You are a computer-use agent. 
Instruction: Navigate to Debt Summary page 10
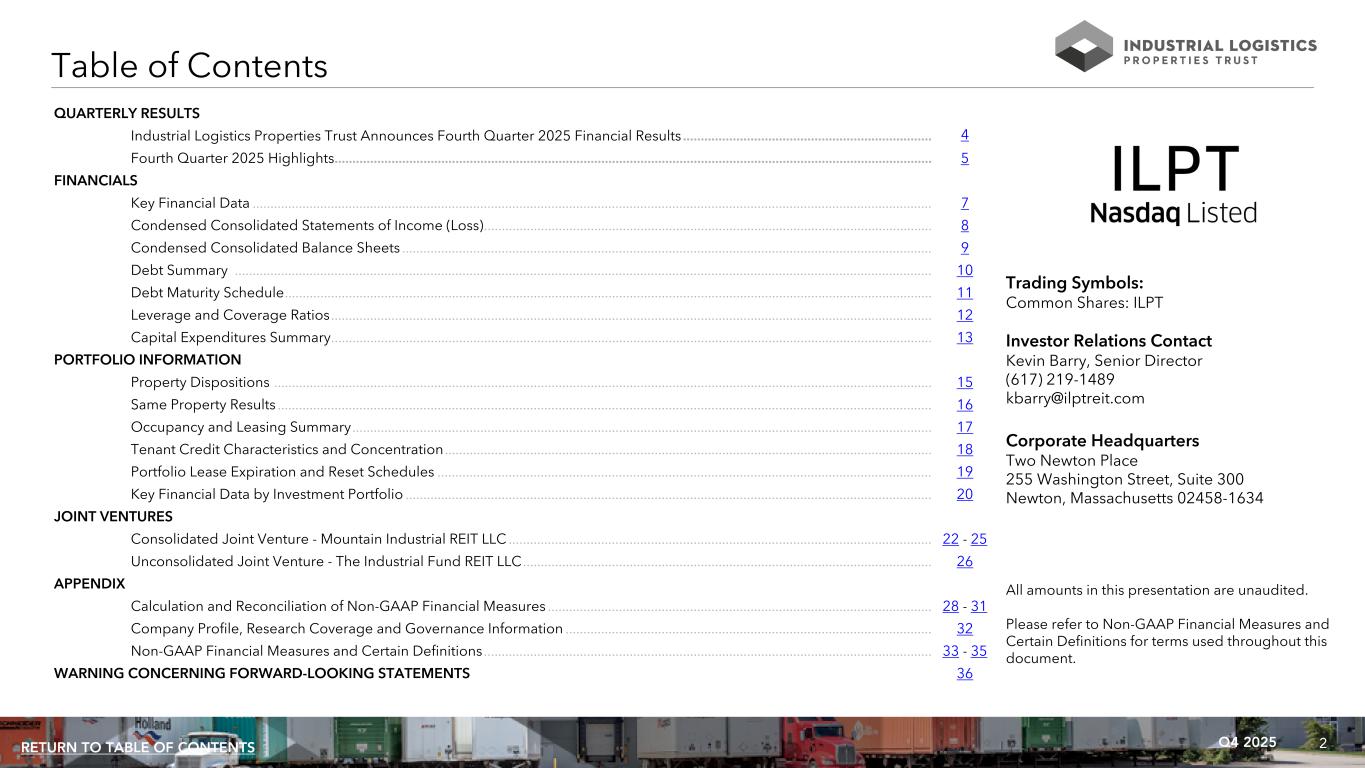click(964, 270)
